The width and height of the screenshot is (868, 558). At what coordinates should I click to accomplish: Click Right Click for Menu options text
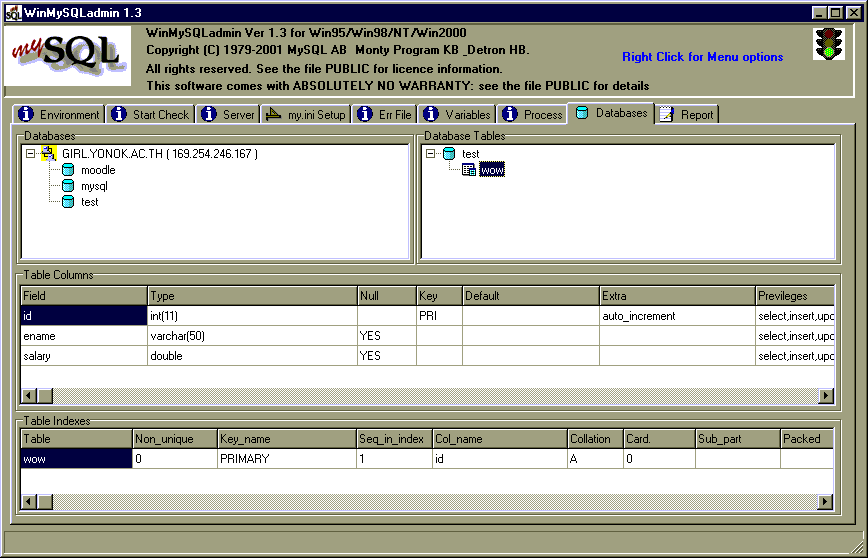point(702,57)
